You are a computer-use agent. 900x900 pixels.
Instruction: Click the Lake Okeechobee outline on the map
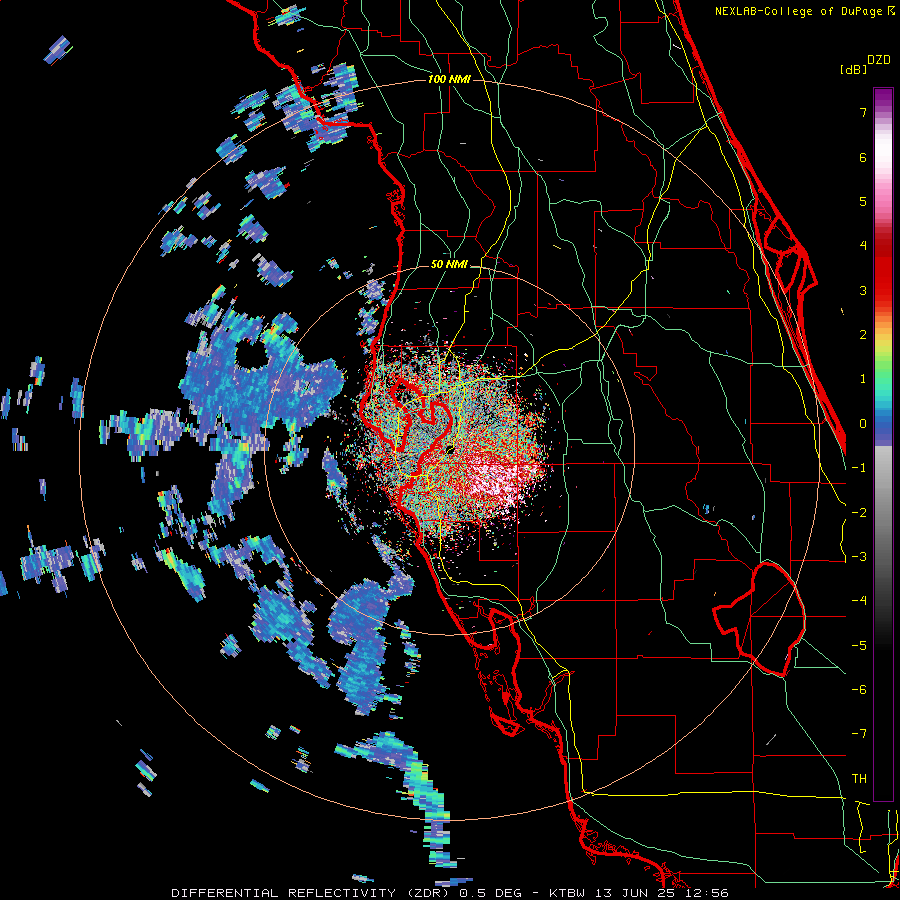coord(759,619)
